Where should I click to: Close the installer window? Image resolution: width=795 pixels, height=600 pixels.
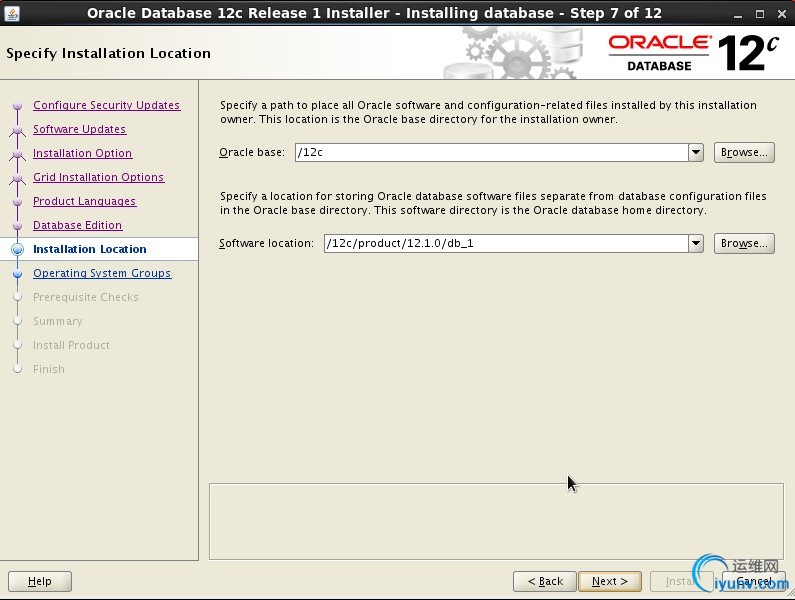(782, 14)
